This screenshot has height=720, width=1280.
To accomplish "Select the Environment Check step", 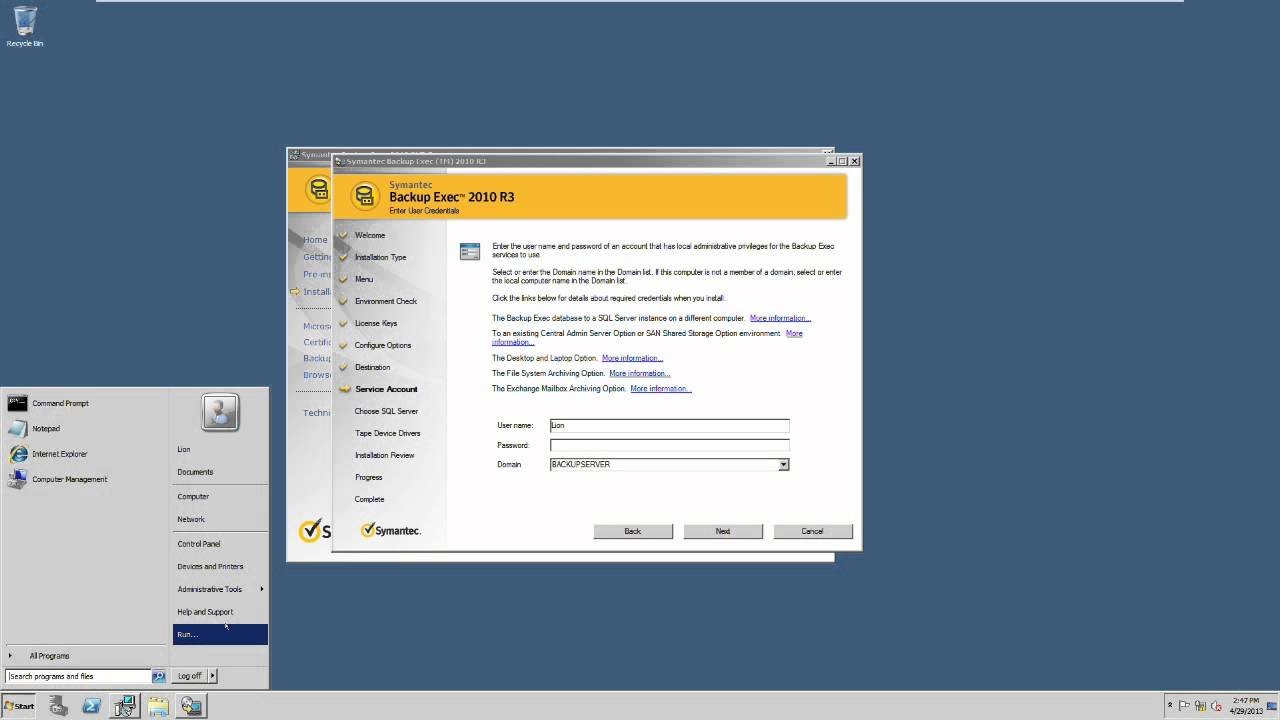I will point(385,301).
